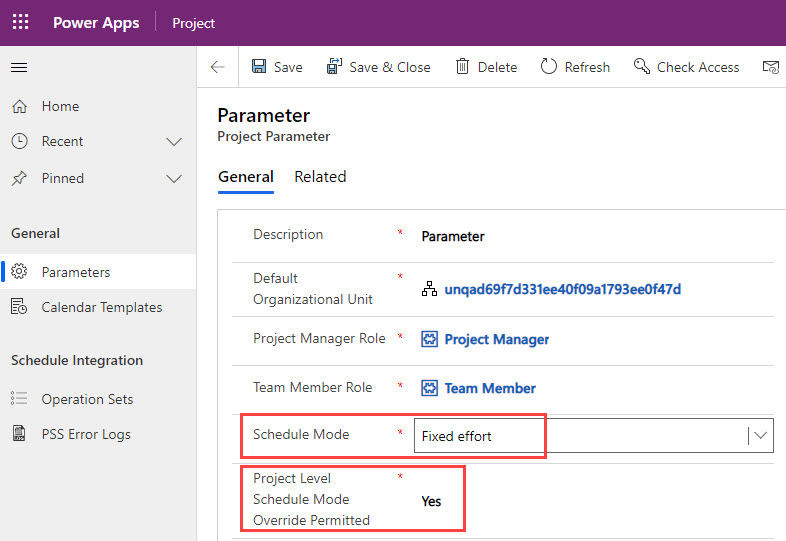Click the Operation Sets list icon
This screenshot has height=541, width=786.
[19, 399]
